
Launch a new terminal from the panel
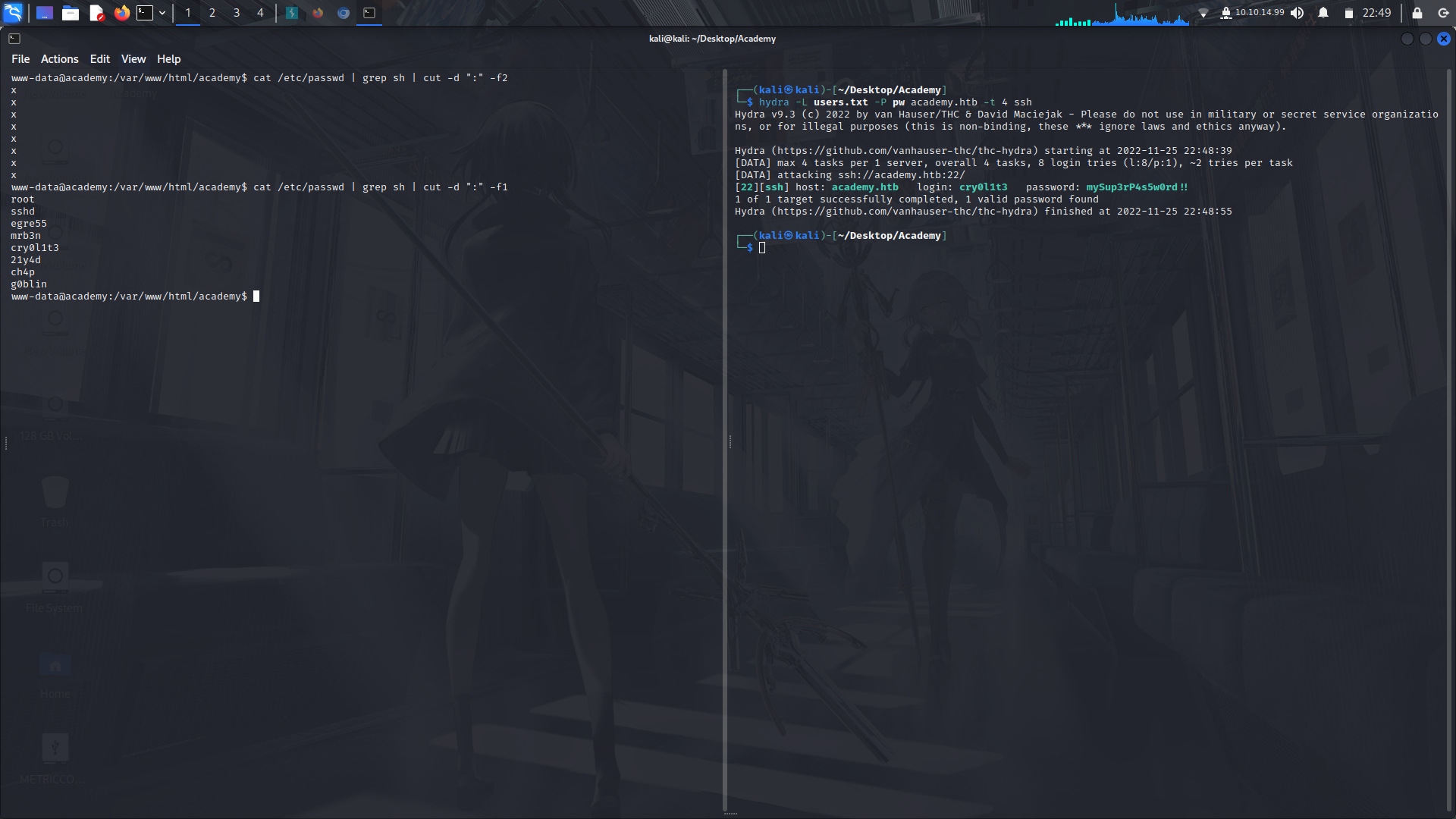pos(144,13)
